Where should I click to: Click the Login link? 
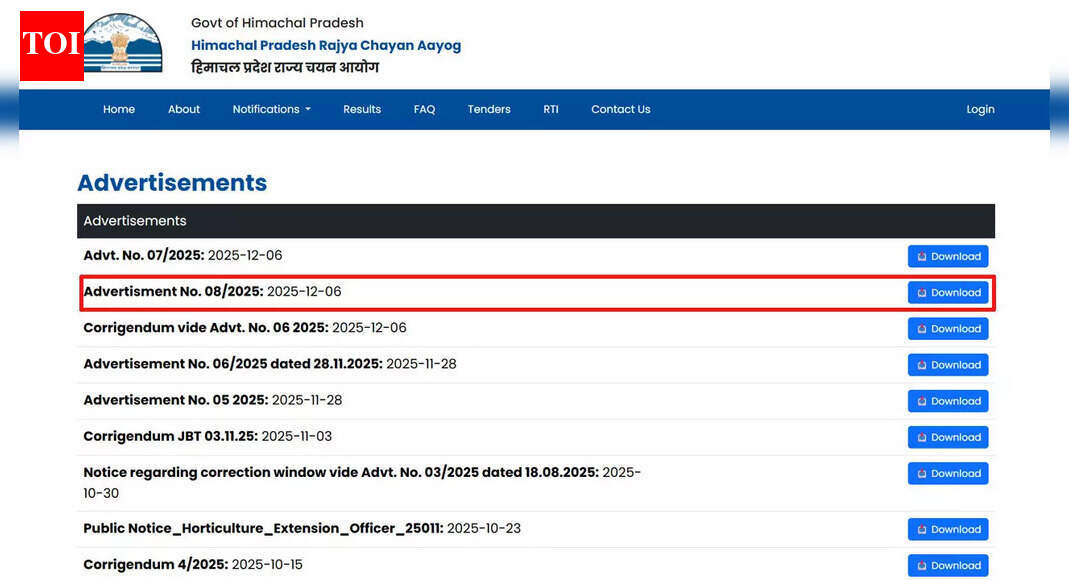click(980, 109)
